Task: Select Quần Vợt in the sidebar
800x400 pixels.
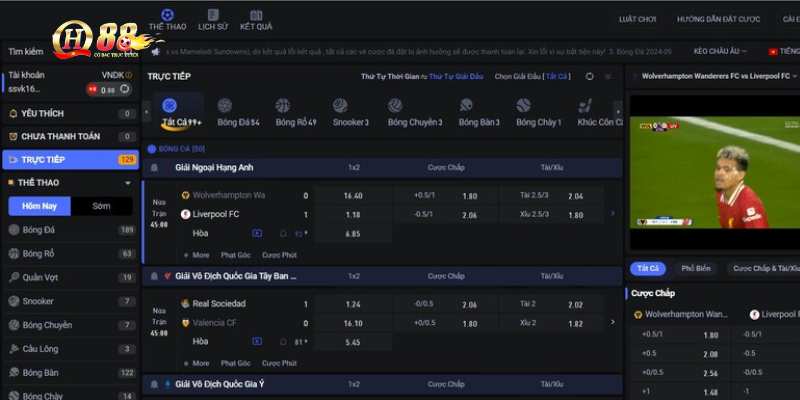Action: coord(70,278)
